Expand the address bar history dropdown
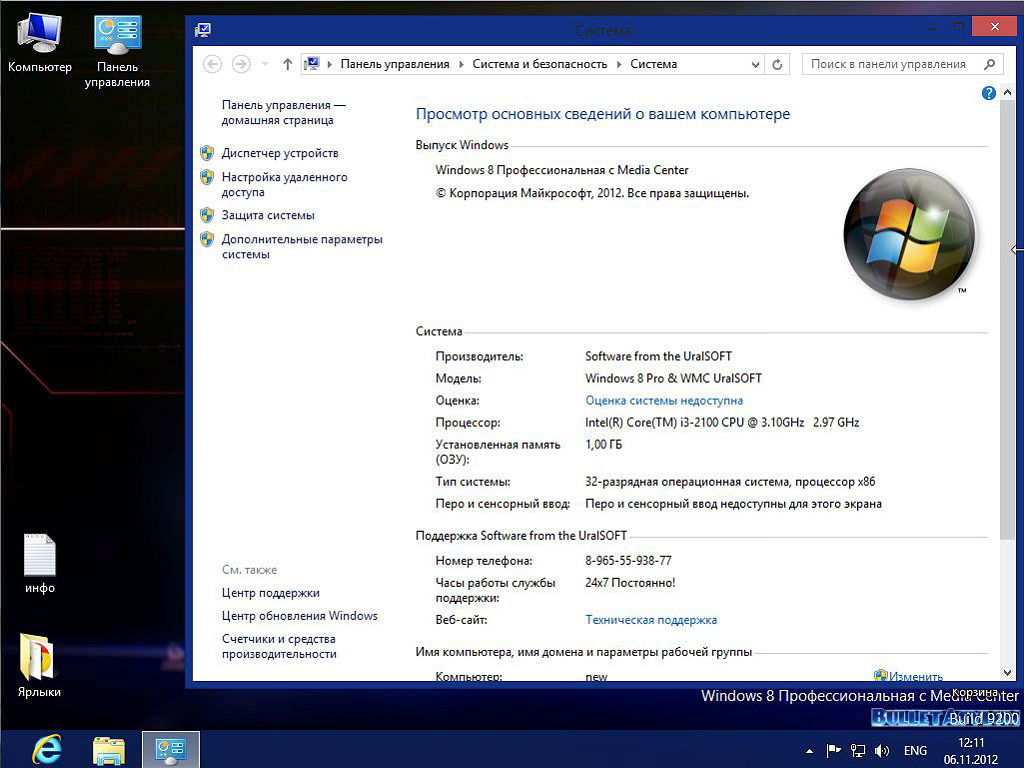The image size is (1024, 768). point(755,64)
